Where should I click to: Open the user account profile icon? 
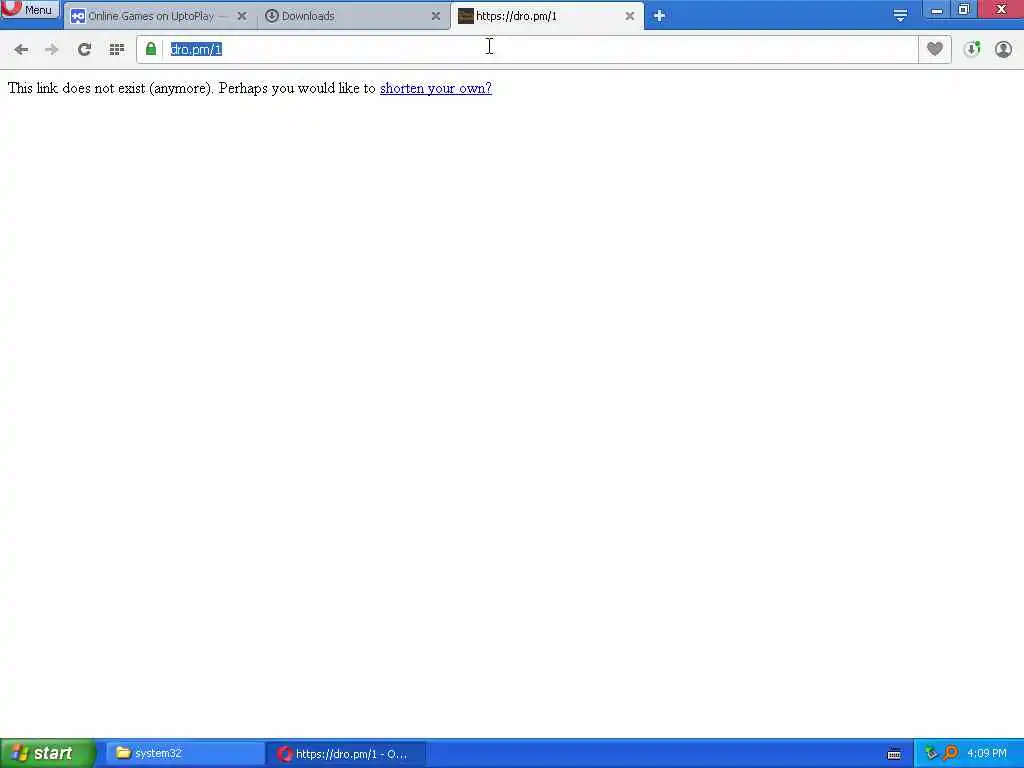[1003, 50]
